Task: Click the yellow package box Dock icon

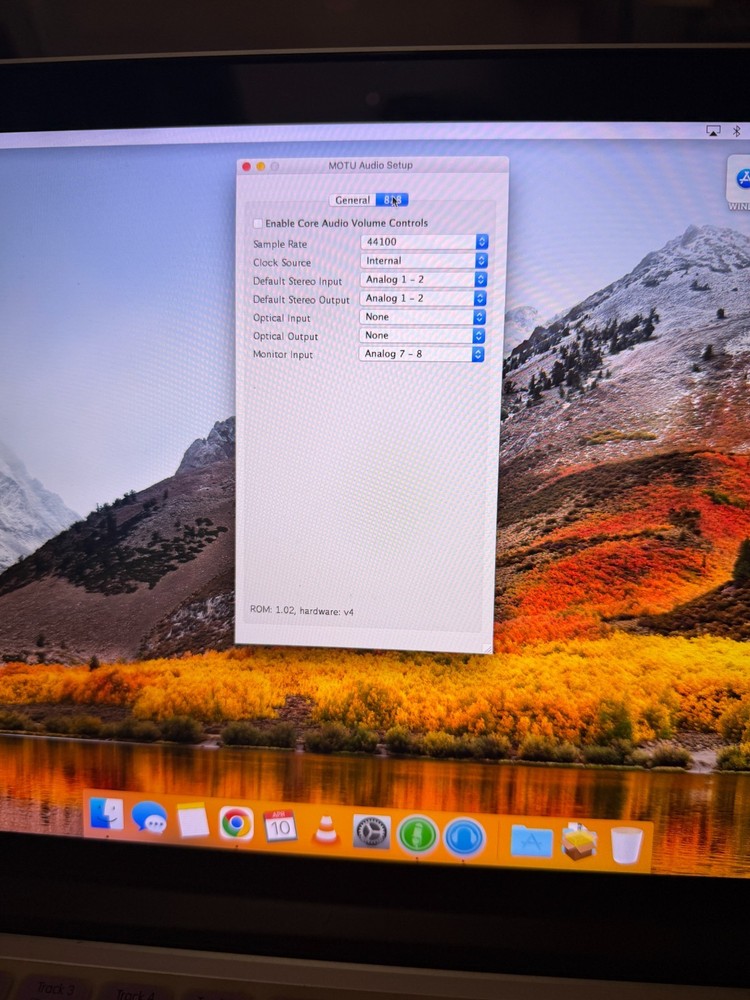Action: coord(579,841)
